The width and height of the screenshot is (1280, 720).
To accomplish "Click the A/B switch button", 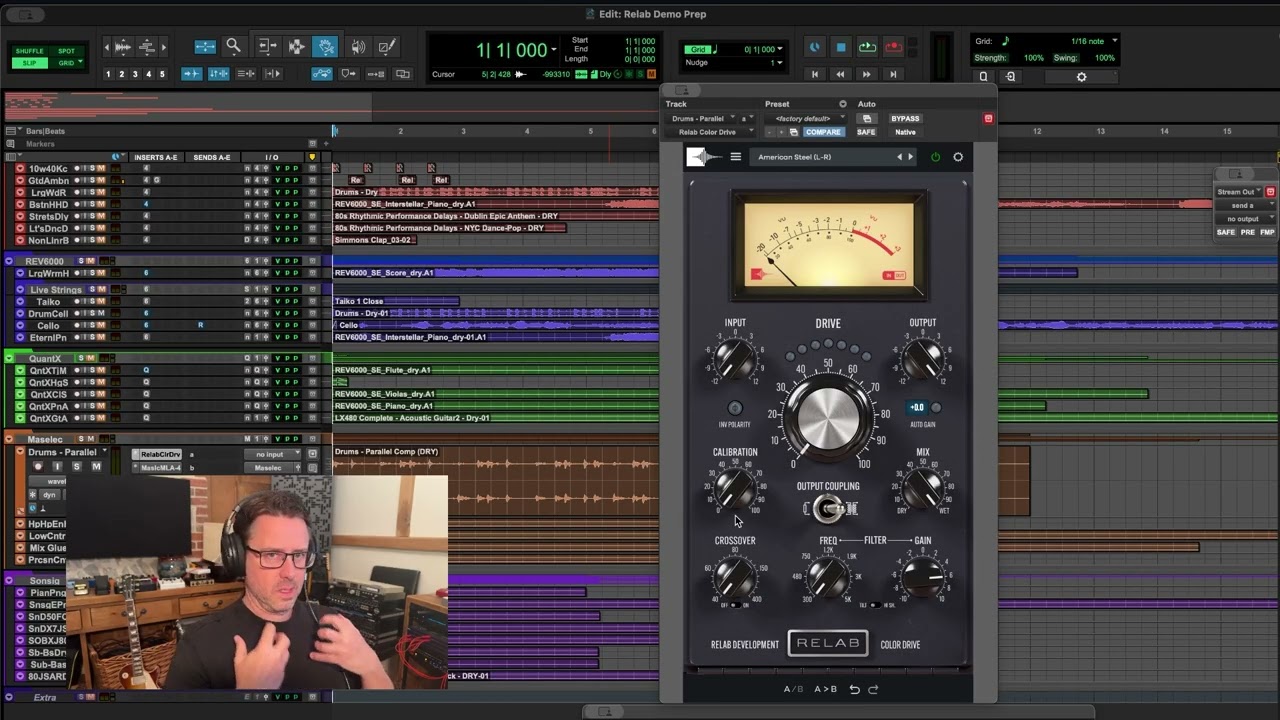I will (793, 689).
